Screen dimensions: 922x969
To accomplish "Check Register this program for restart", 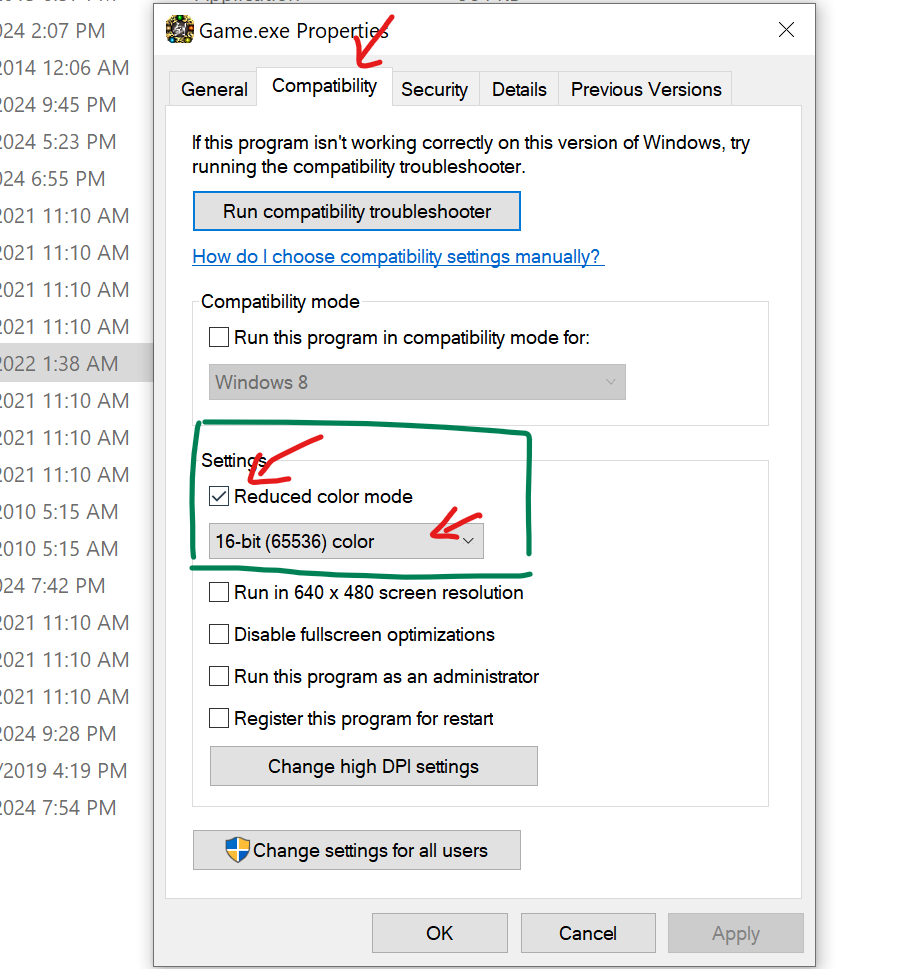I will tap(219, 719).
